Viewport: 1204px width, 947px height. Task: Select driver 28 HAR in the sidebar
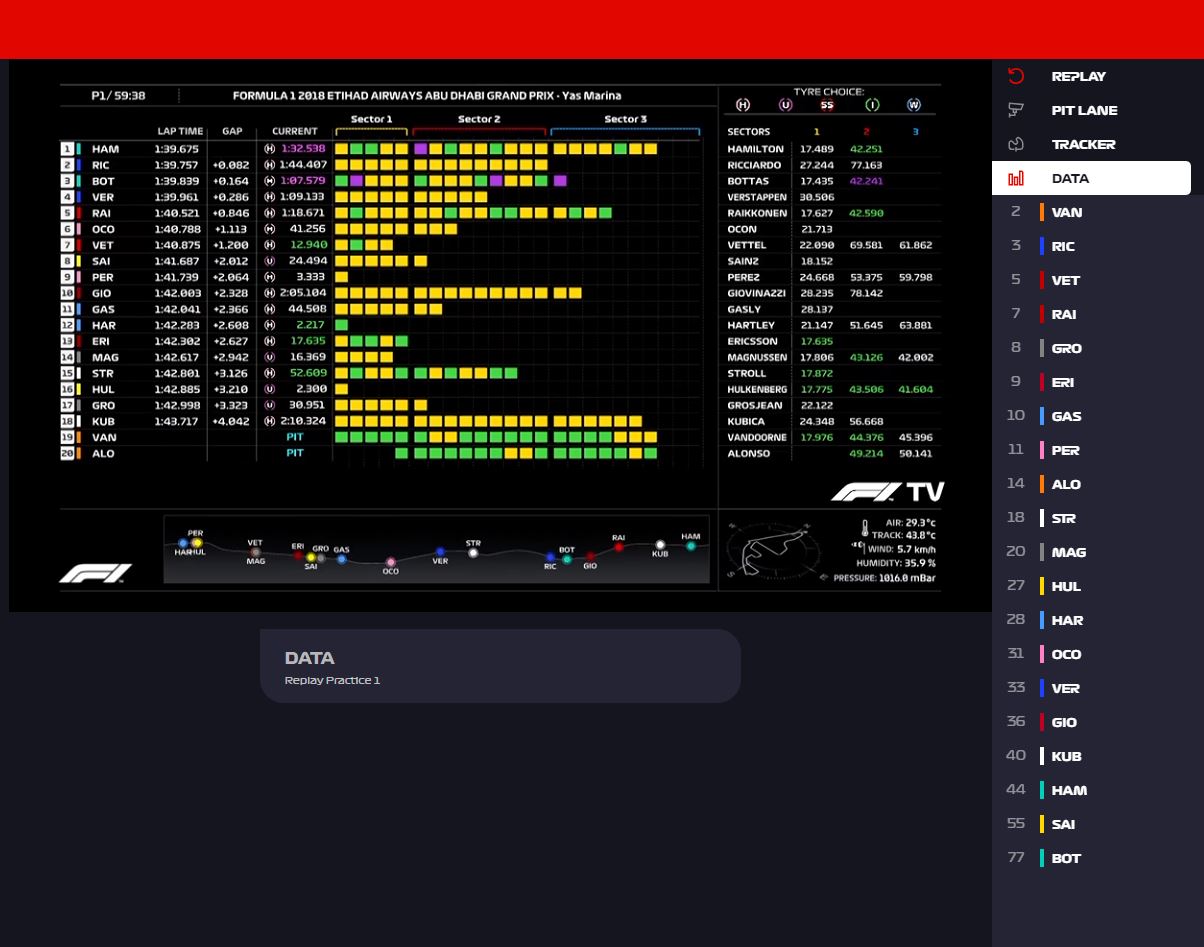(1098, 620)
